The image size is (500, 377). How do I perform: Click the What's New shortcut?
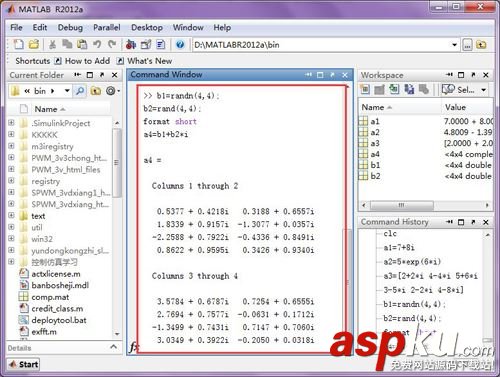tap(145, 61)
